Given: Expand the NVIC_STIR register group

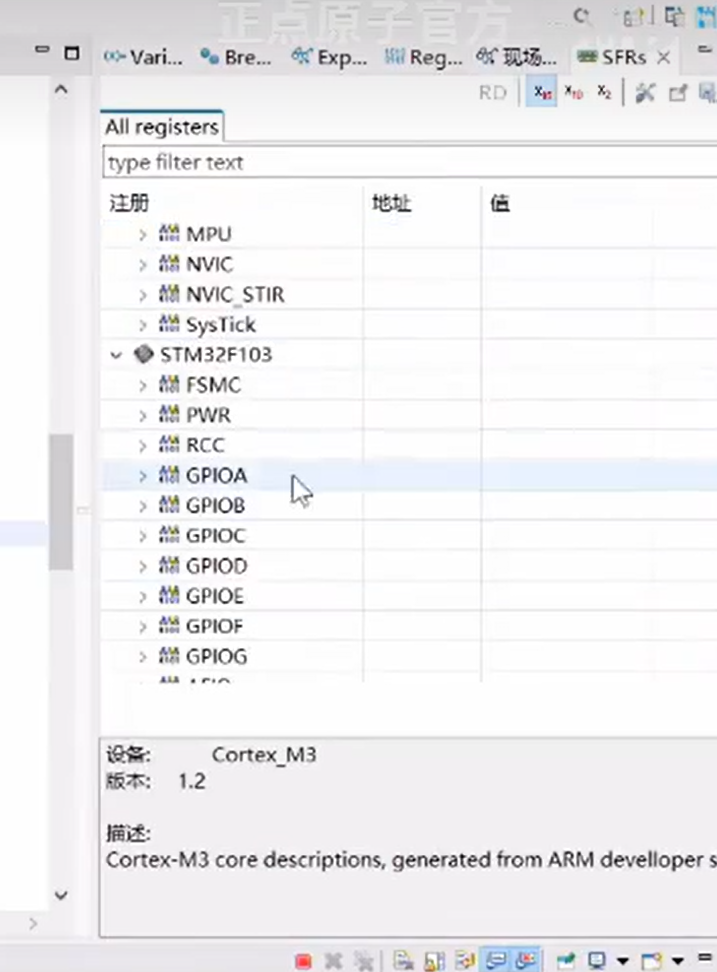Looking at the screenshot, I should (x=143, y=295).
